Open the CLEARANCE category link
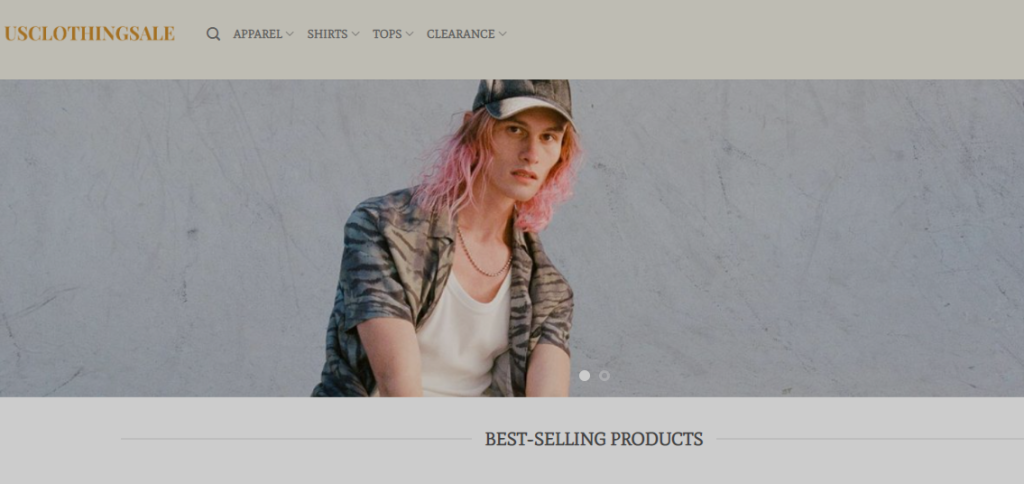Viewport: 1024px width, 484px height. pos(460,34)
